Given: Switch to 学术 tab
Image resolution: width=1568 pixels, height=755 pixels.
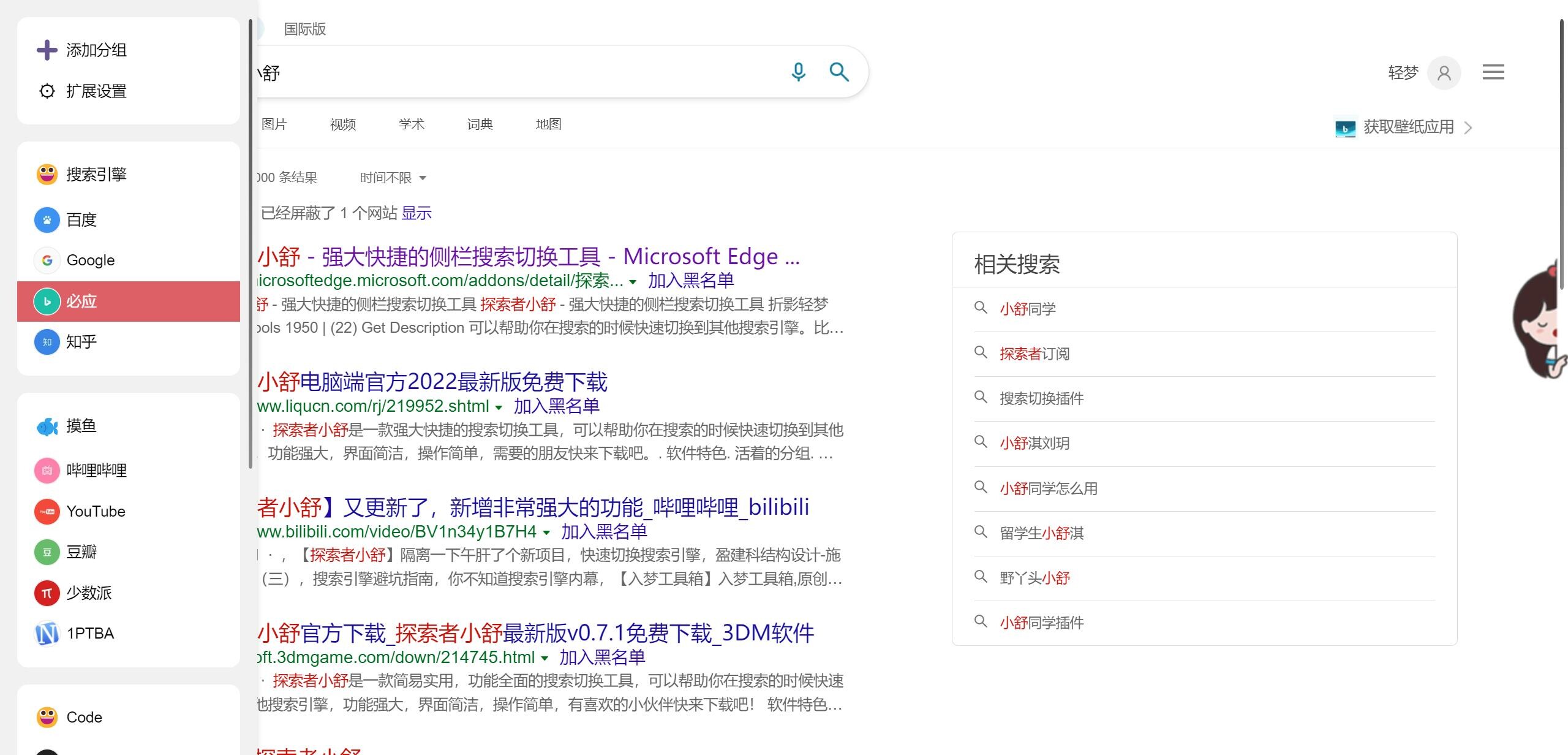Looking at the screenshot, I should coord(412,124).
